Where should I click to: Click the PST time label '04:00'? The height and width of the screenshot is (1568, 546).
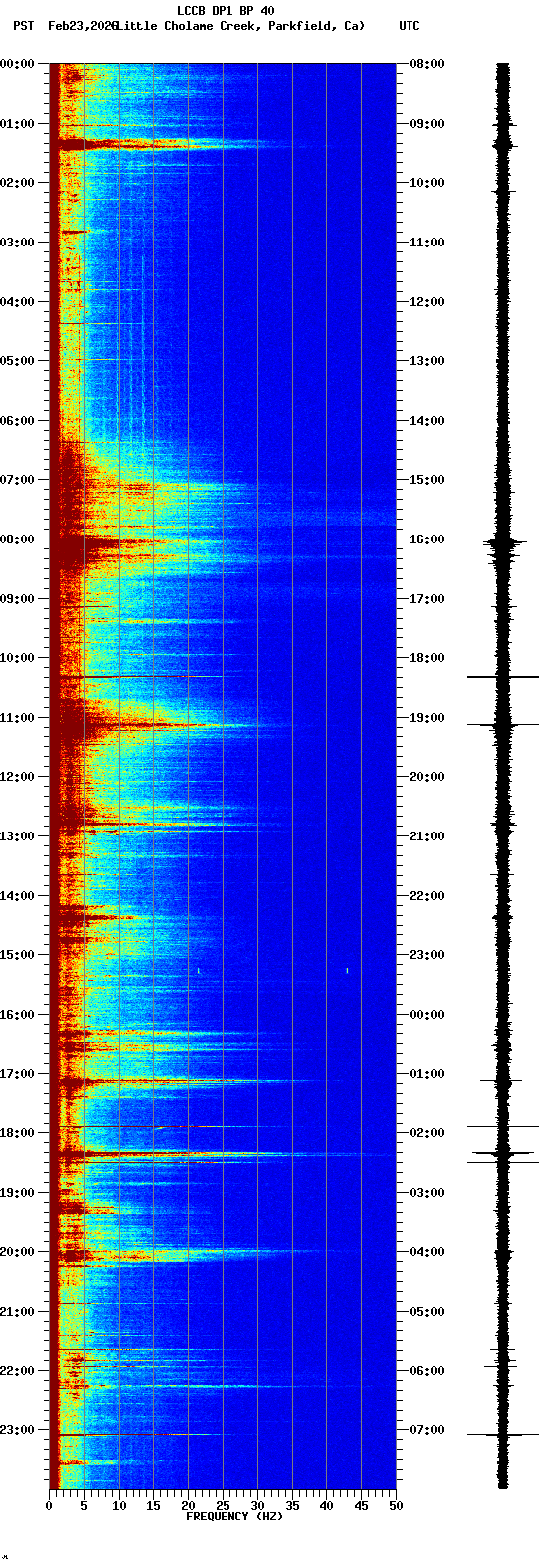point(17,302)
